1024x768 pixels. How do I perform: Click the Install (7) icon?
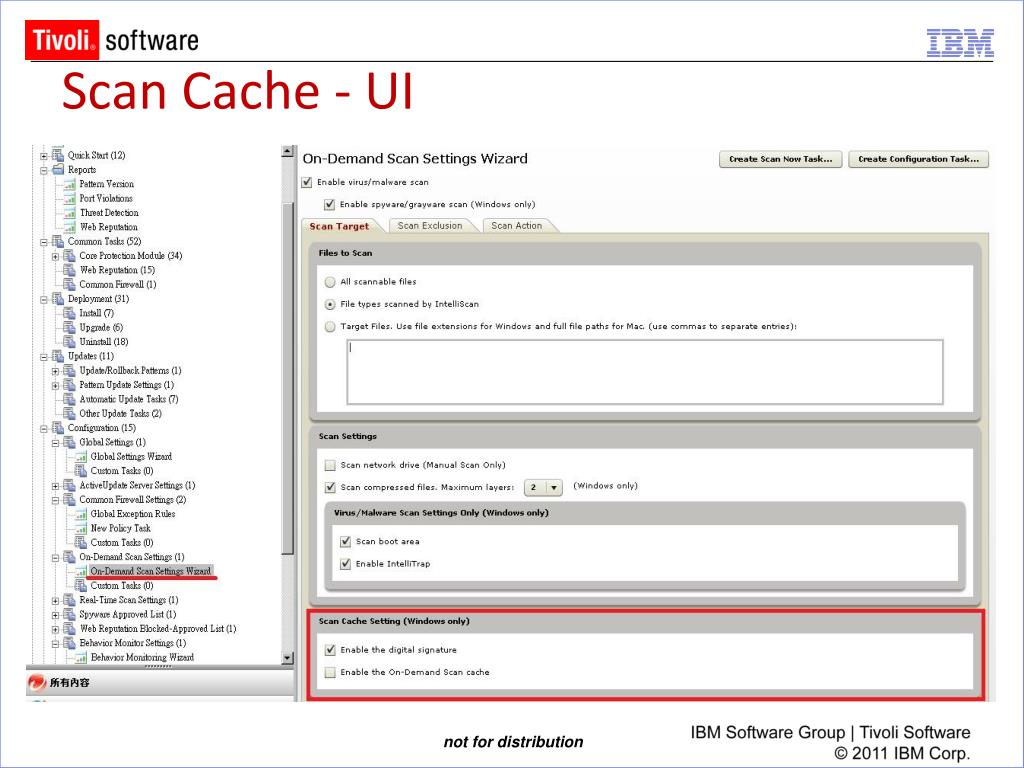click(x=69, y=313)
